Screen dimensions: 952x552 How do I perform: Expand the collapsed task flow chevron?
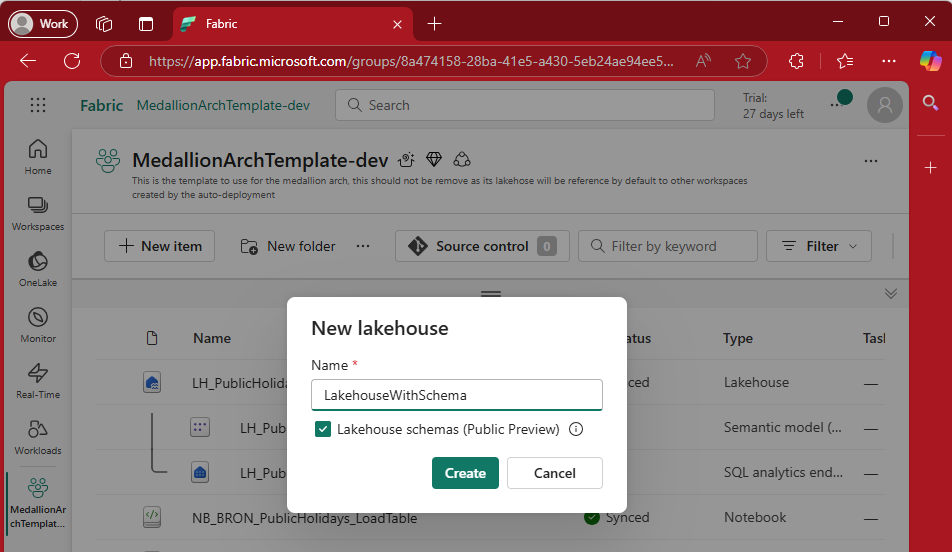pos(890,293)
